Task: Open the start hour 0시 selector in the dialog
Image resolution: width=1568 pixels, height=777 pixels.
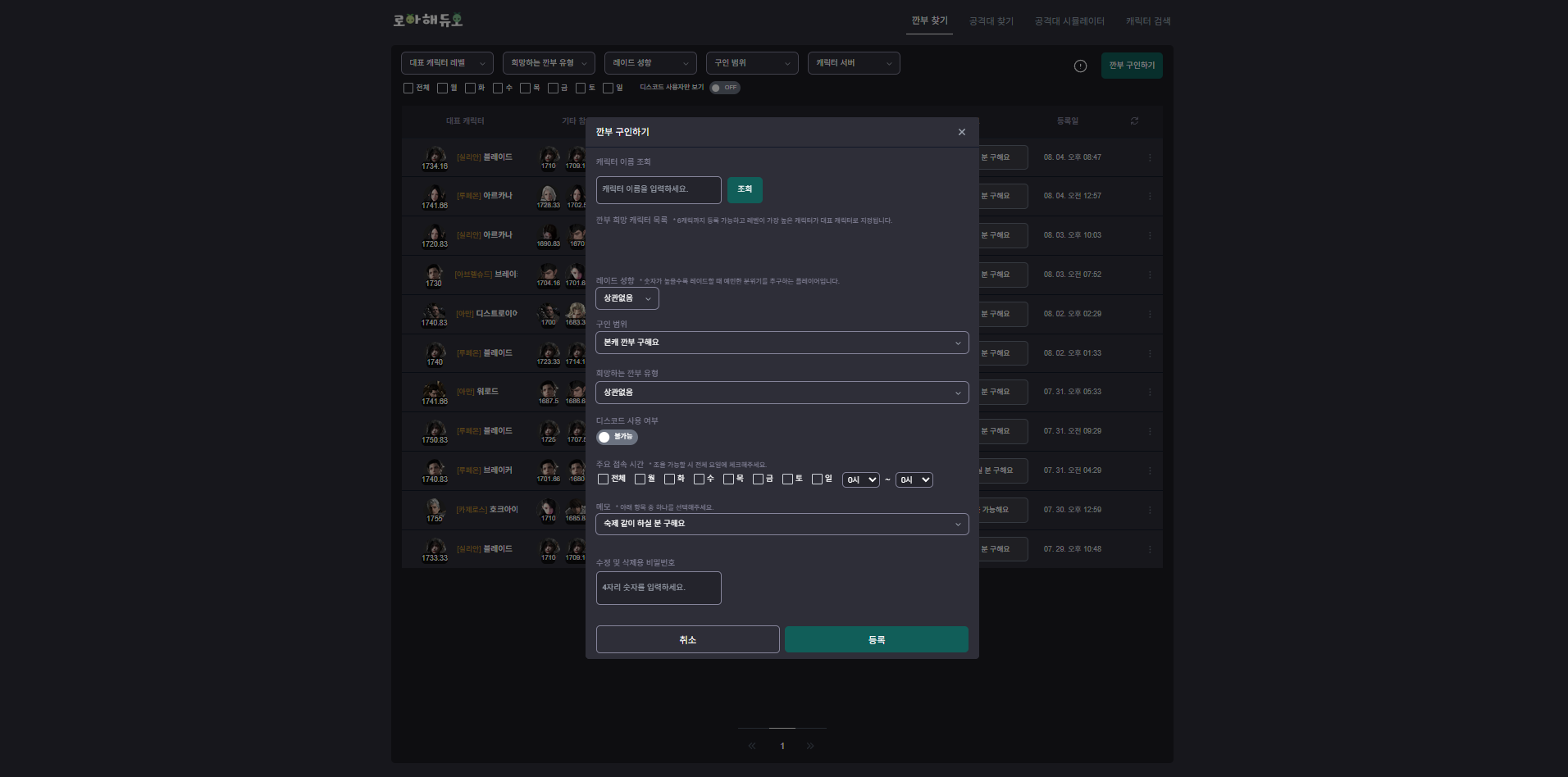Action: pyautogui.click(x=860, y=480)
